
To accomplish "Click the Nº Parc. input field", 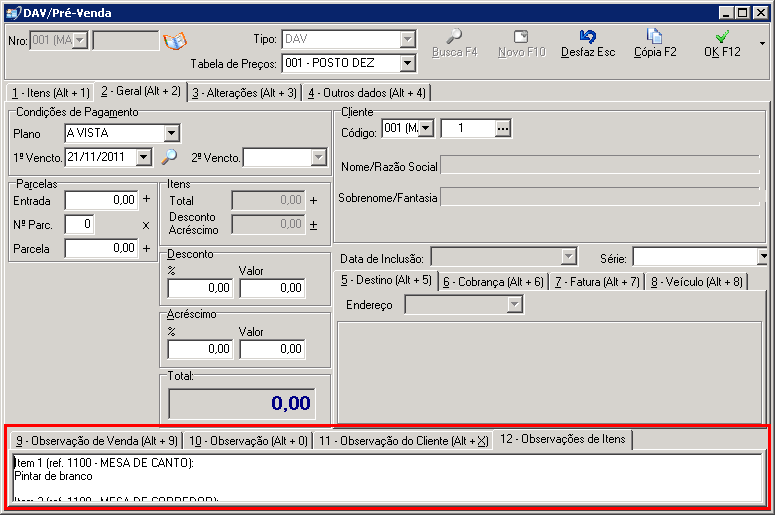I will (80, 224).
